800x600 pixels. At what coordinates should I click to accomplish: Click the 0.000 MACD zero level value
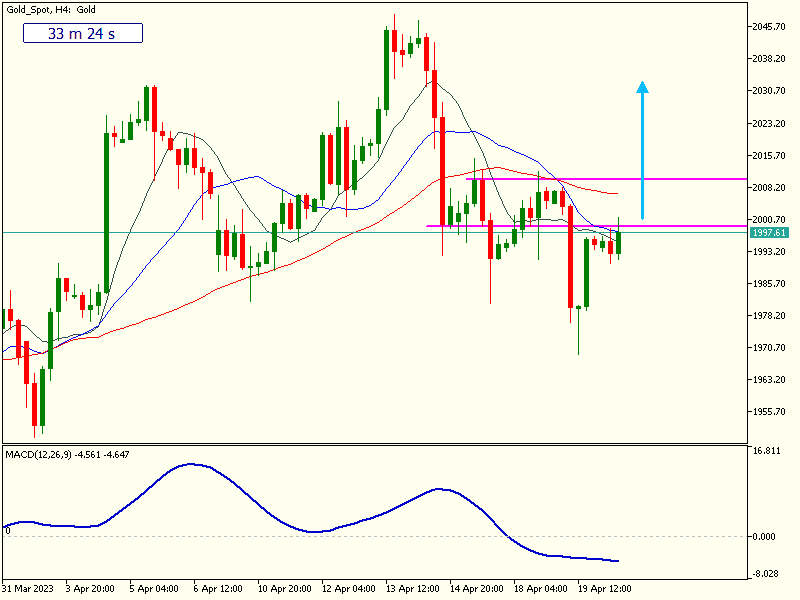tap(767, 536)
